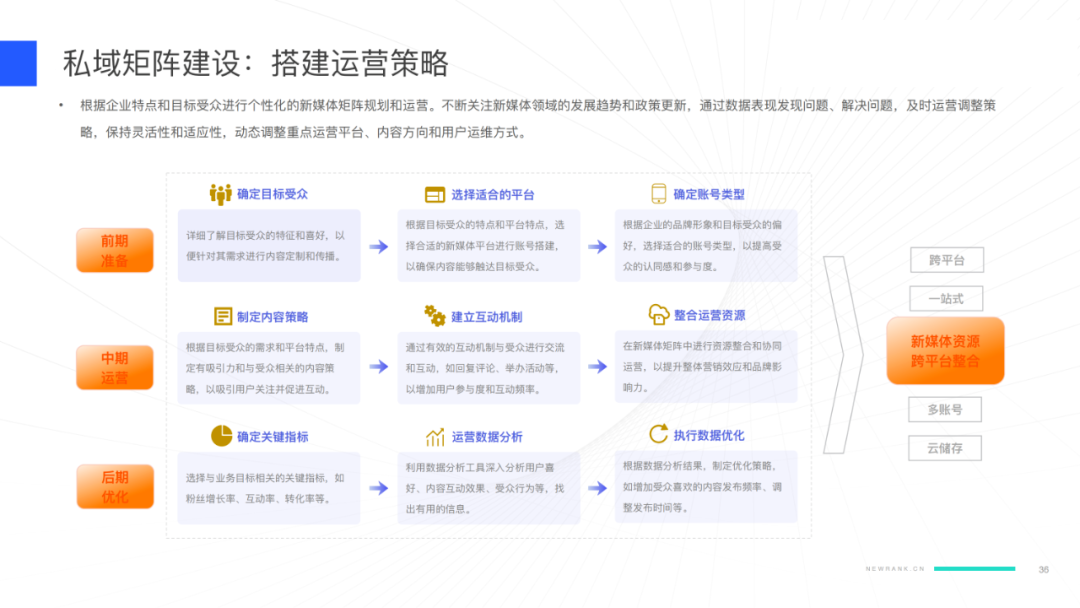Click the heading 确定关键指标

[272, 437]
